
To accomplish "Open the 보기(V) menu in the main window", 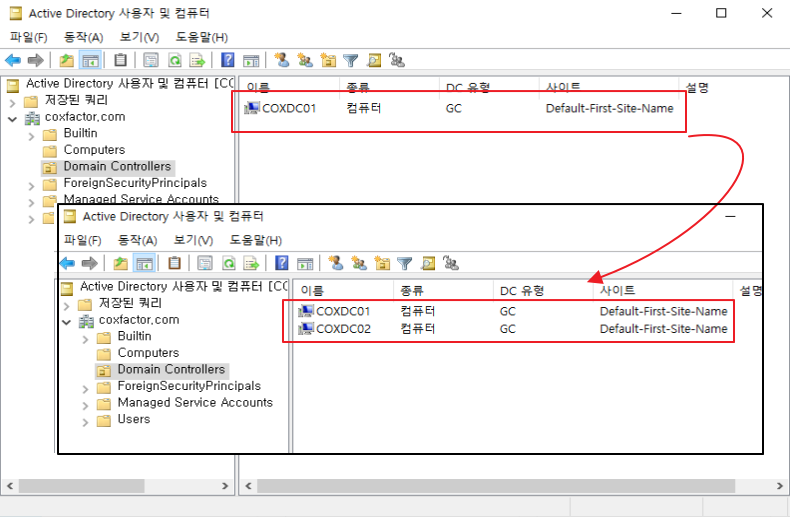I will point(140,37).
